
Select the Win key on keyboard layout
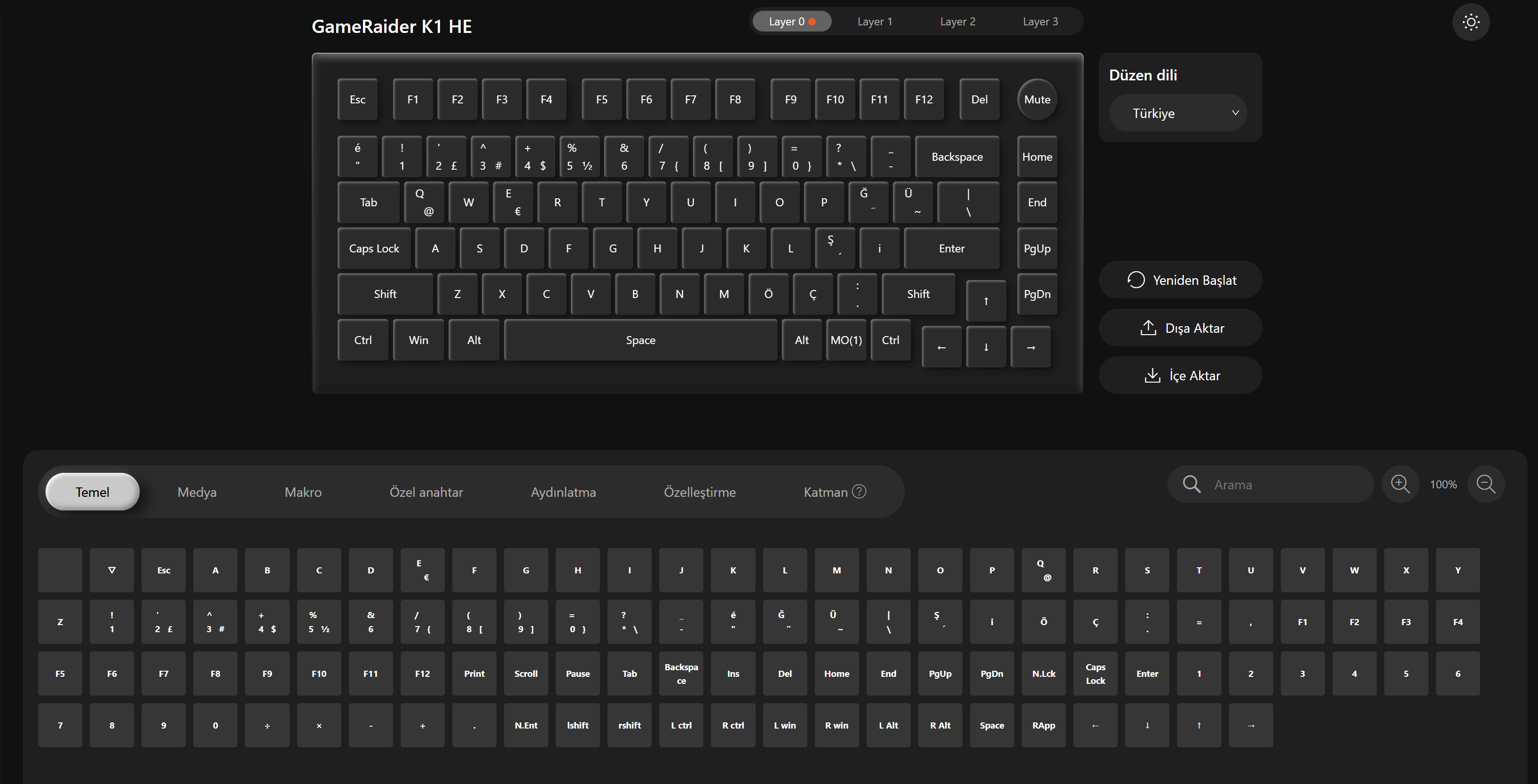(418, 340)
